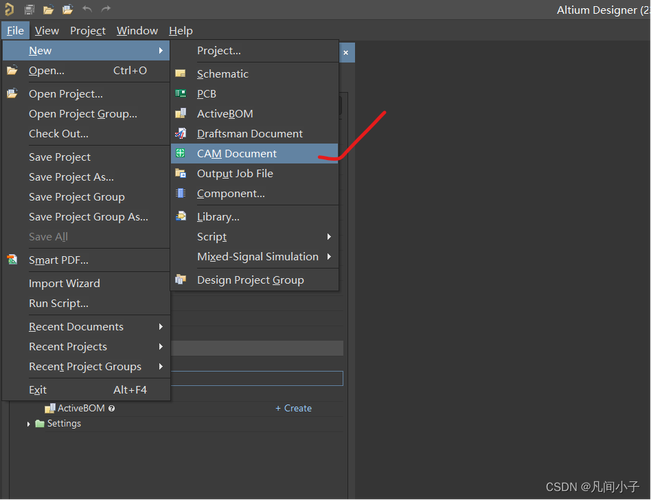Open the Project menu
This screenshot has height=500, width=651.
(88, 31)
